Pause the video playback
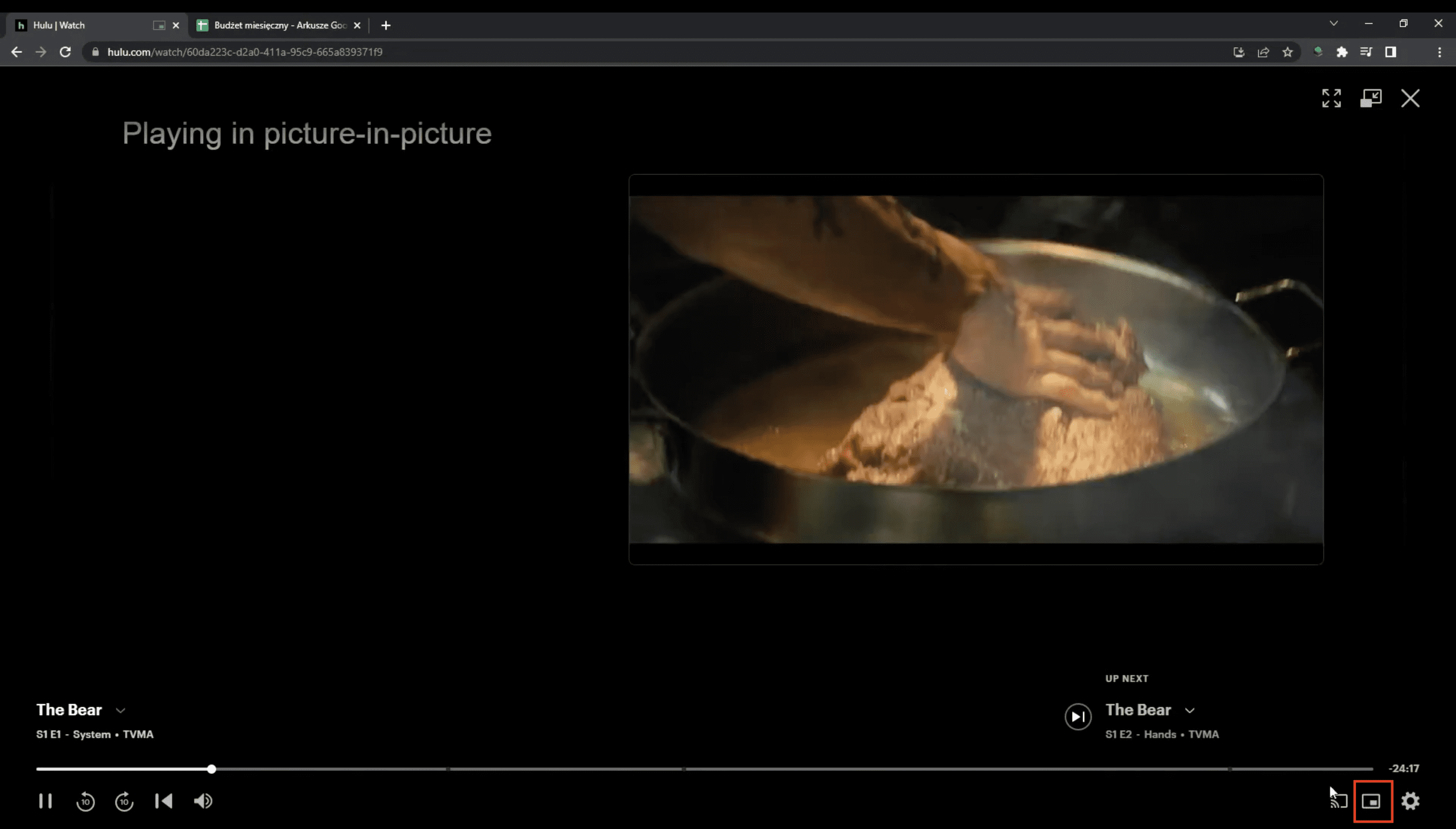Screen dimensions: 1456x829 (x=45, y=801)
